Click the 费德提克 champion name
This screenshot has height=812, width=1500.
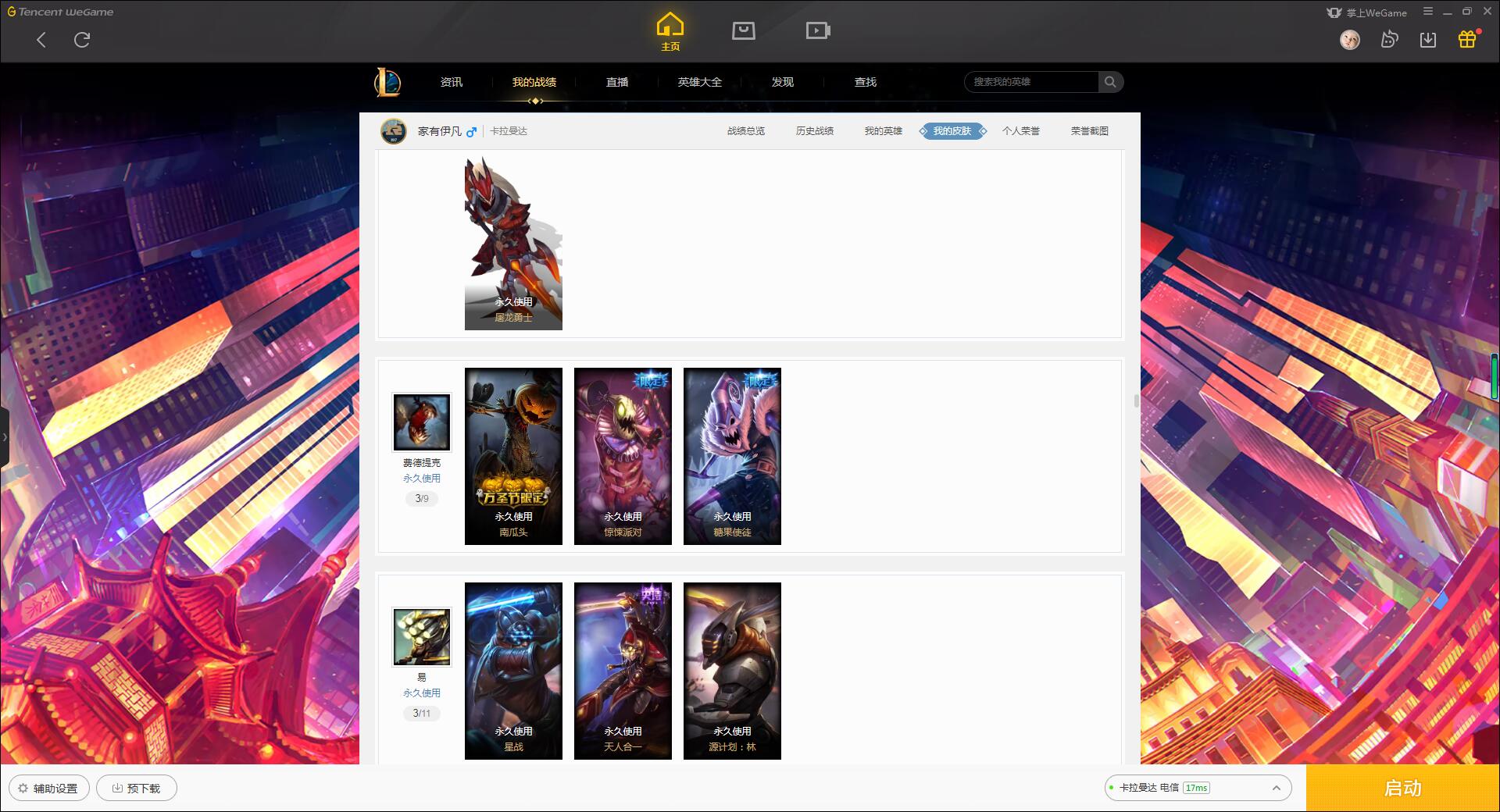[422, 463]
